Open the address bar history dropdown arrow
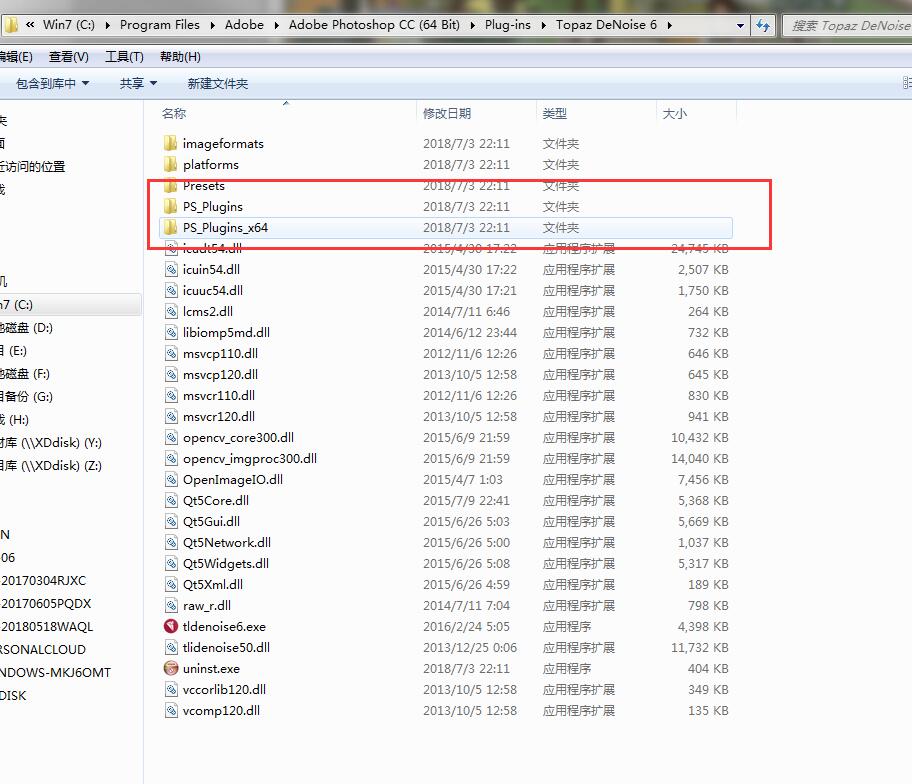The height and width of the screenshot is (784, 912). 740,26
